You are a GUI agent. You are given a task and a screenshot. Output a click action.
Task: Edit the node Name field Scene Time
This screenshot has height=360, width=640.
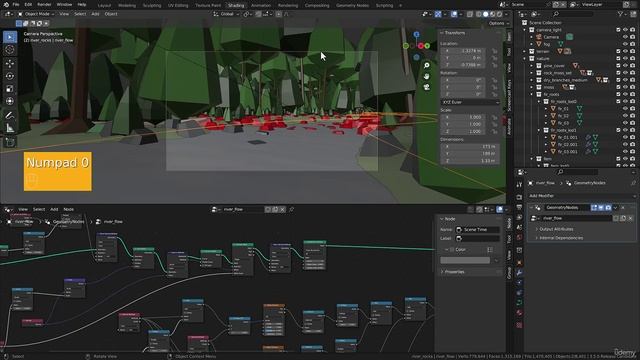(477, 230)
